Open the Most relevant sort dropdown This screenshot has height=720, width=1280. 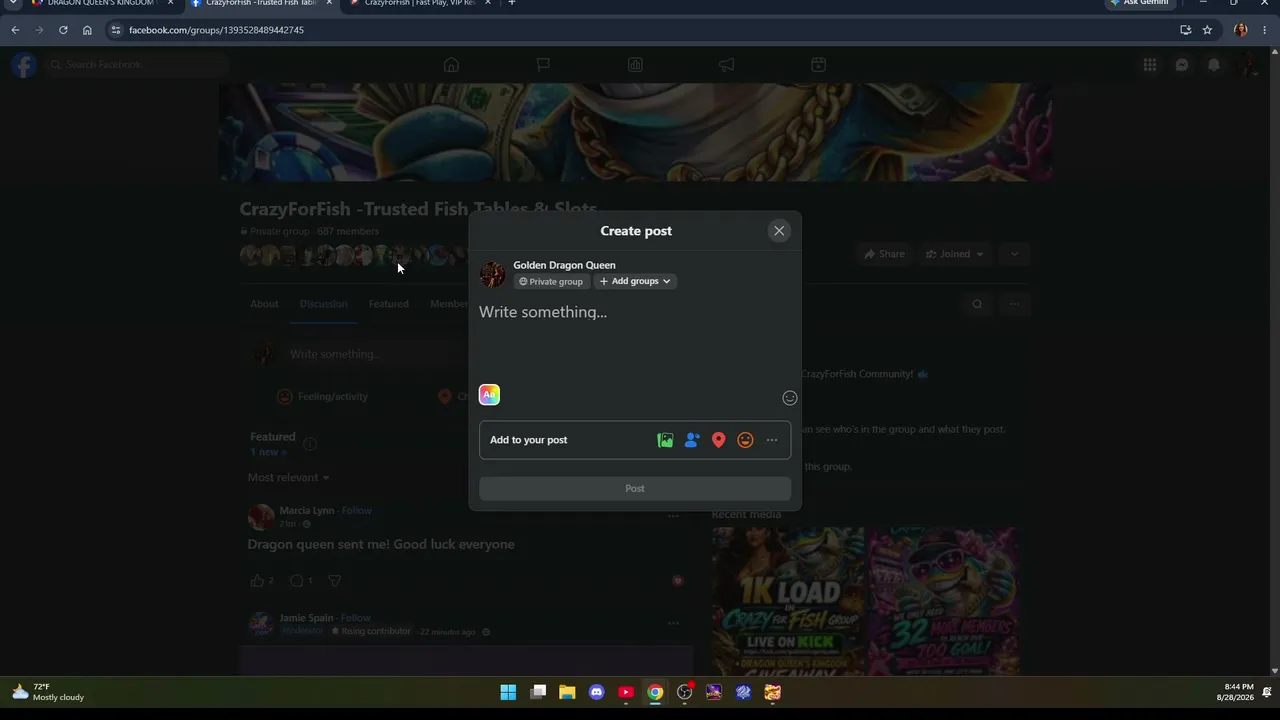(288, 478)
